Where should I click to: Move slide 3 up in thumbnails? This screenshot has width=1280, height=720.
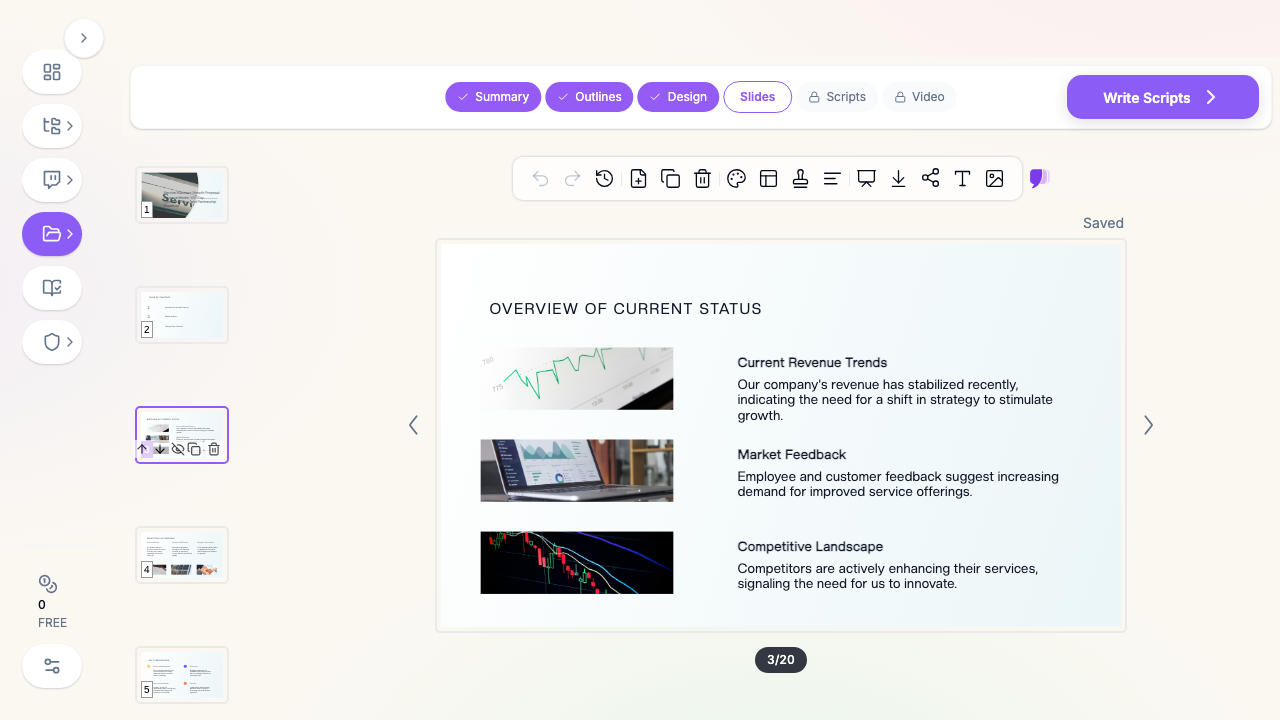click(143, 449)
